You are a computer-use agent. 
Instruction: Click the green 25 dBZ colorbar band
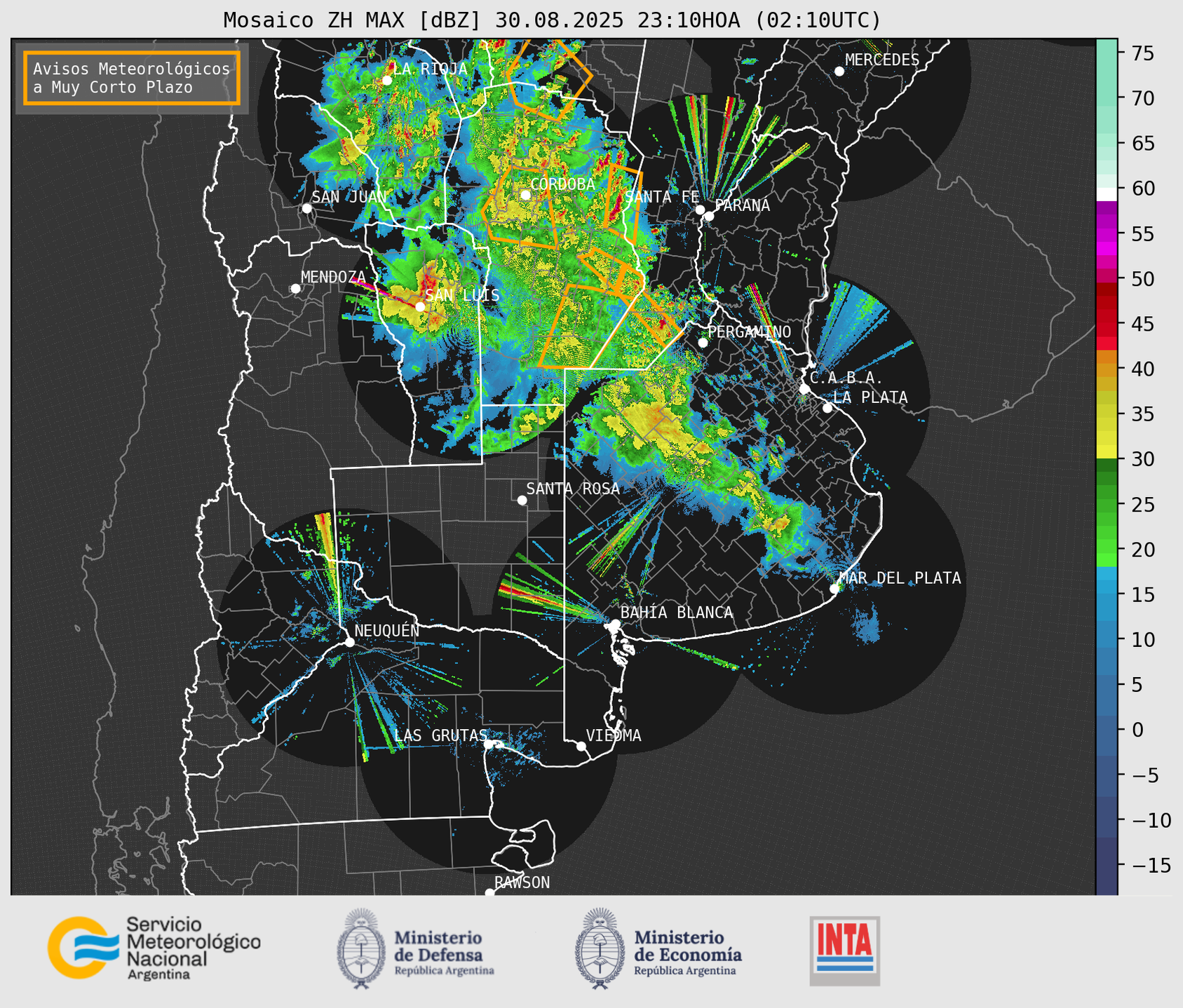tap(1106, 505)
